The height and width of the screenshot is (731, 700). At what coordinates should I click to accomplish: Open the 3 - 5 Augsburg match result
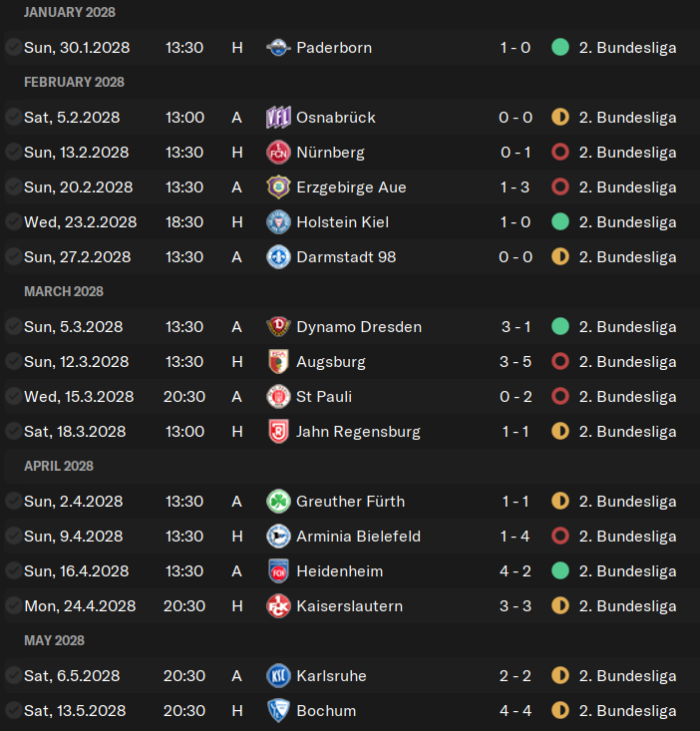coord(515,362)
